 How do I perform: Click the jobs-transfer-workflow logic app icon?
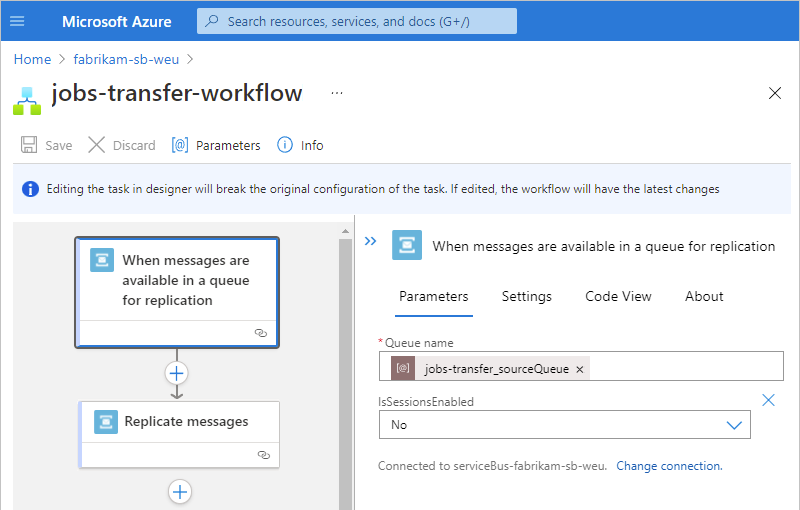[27, 100]
